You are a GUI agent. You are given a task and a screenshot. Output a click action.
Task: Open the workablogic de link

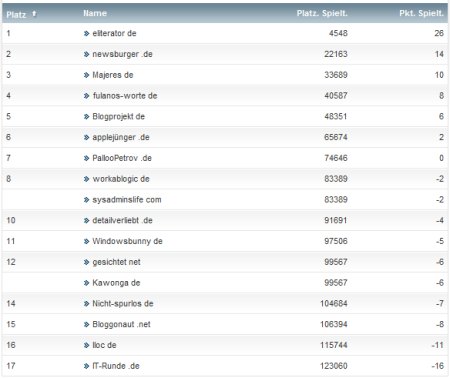click(121, 179)
